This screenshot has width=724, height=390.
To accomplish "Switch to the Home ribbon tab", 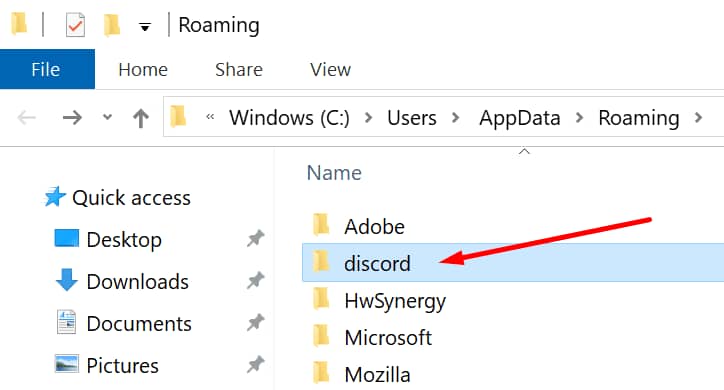I will pos(143,70).
